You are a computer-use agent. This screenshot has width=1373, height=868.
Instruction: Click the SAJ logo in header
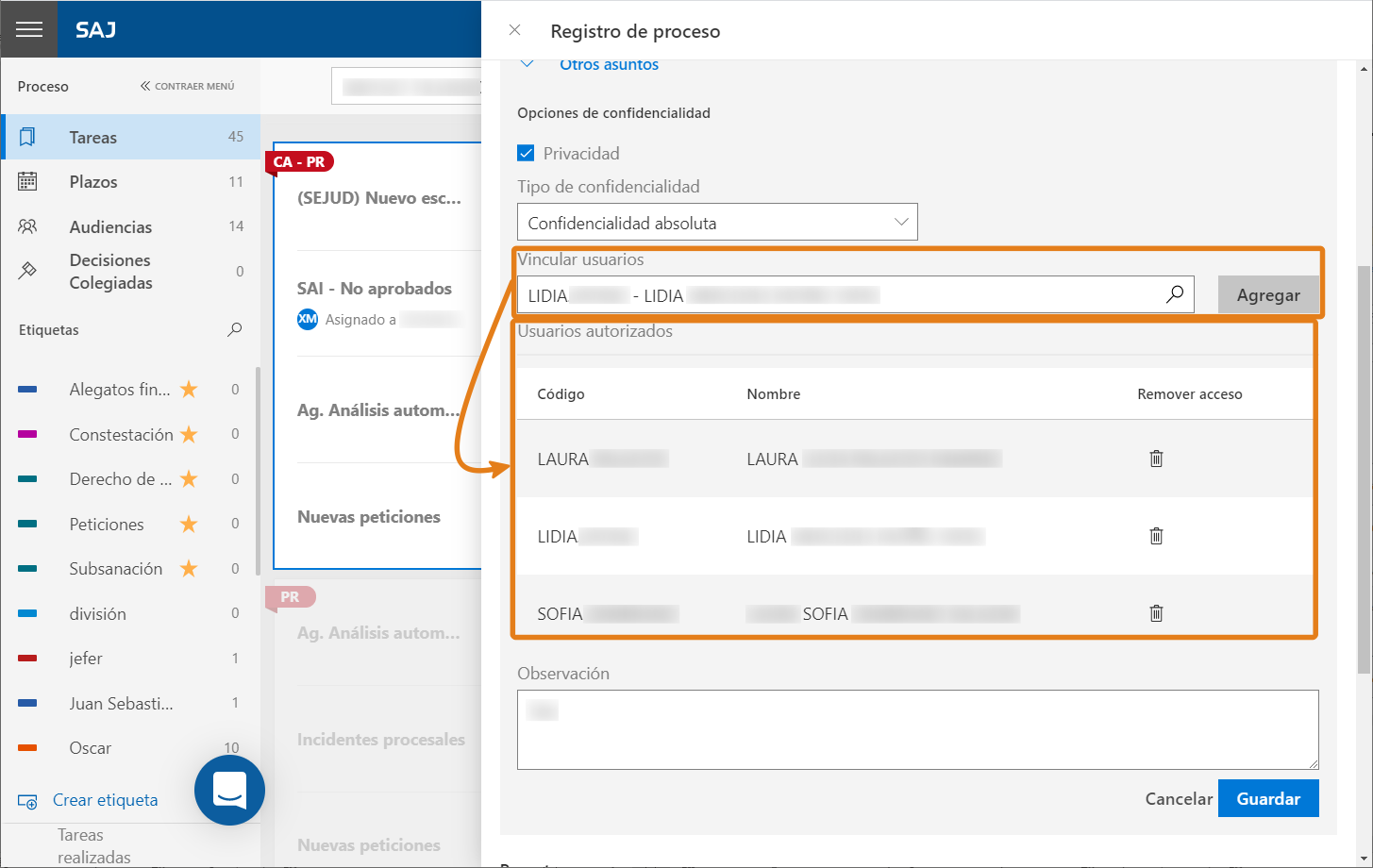(x=95, y=29)
